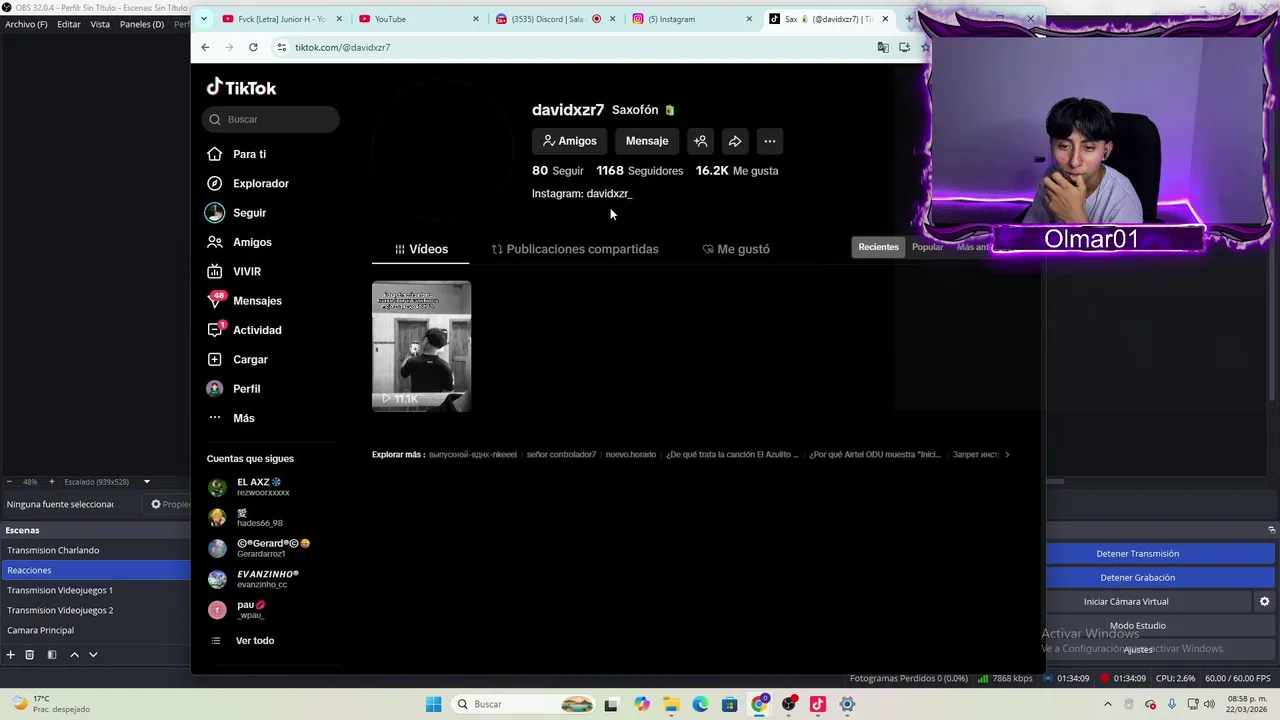
Task: Open the Seguir feed in sidebar
Action: coord(249,213)
